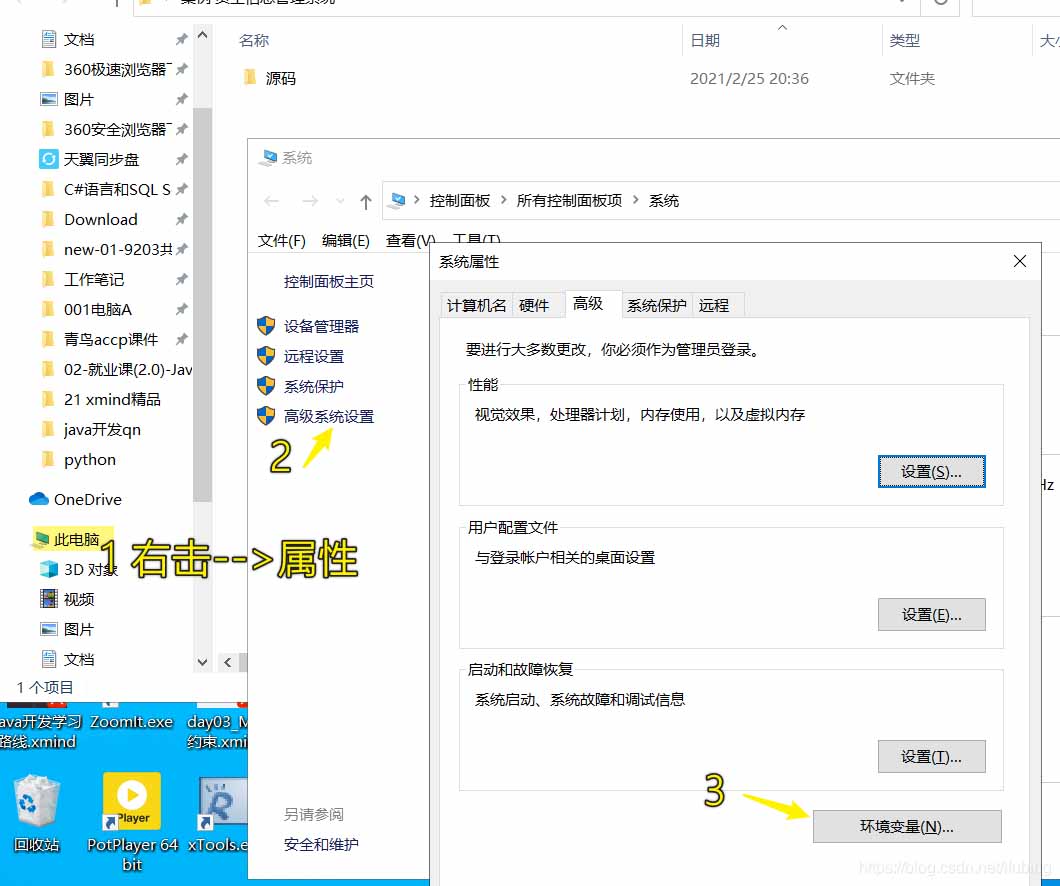Viewport: 1060px width, 886px height.
Task: Click 所有控制面板项 in the breadcrumb
Action: tap(569, 201)
